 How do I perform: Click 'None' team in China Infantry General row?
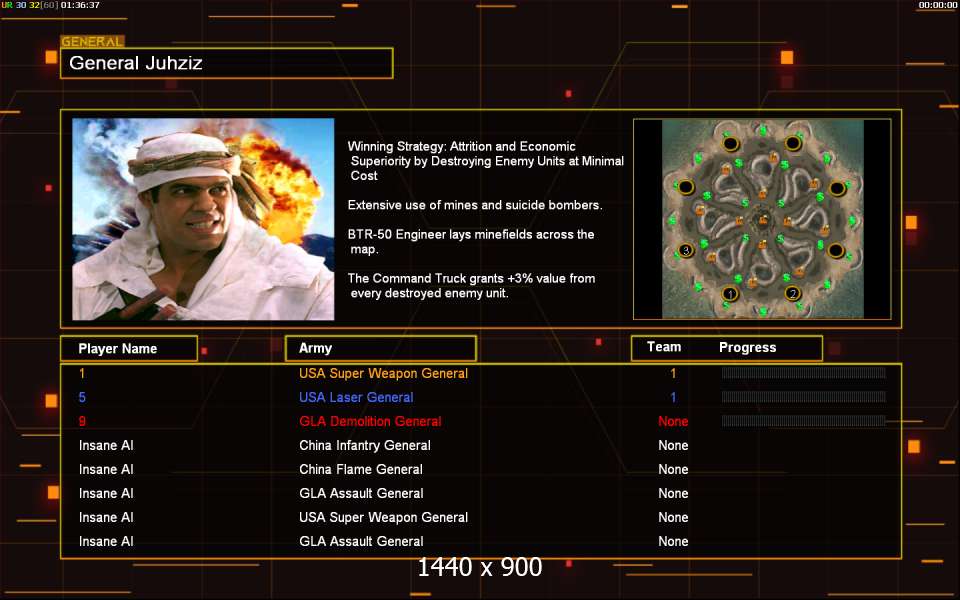(673, 445)
